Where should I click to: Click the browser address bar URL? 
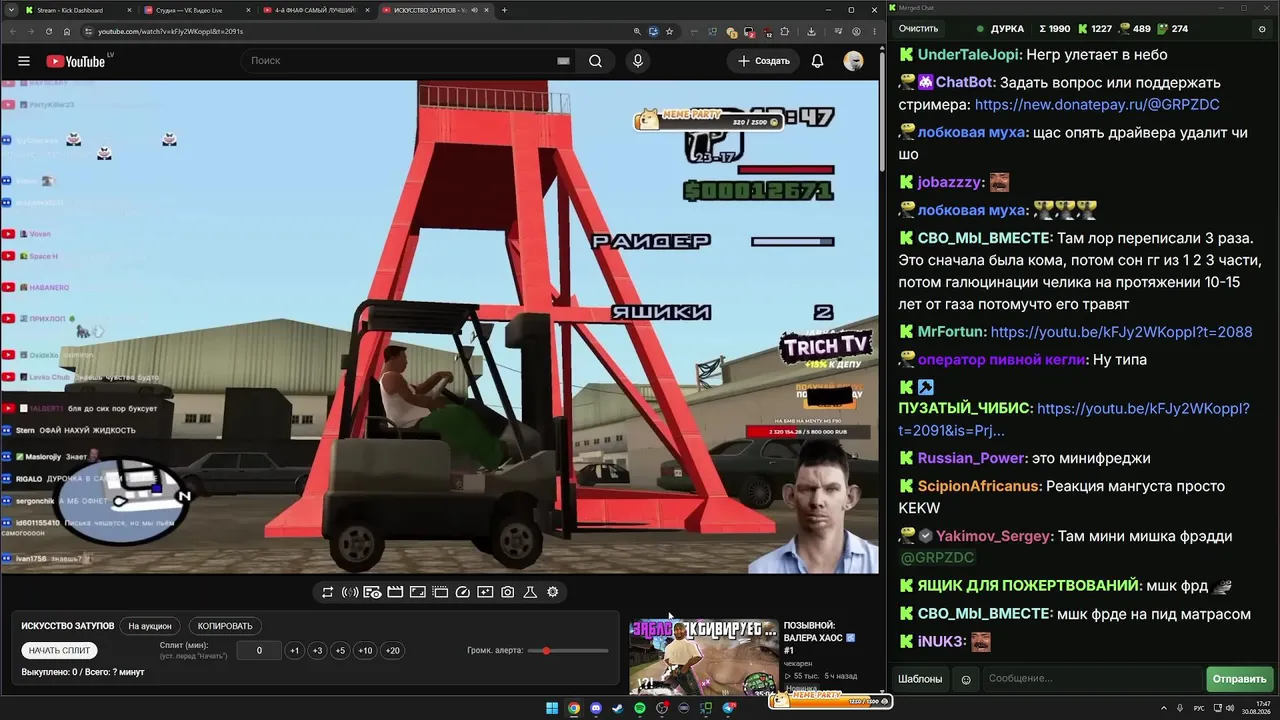[170, 31]
